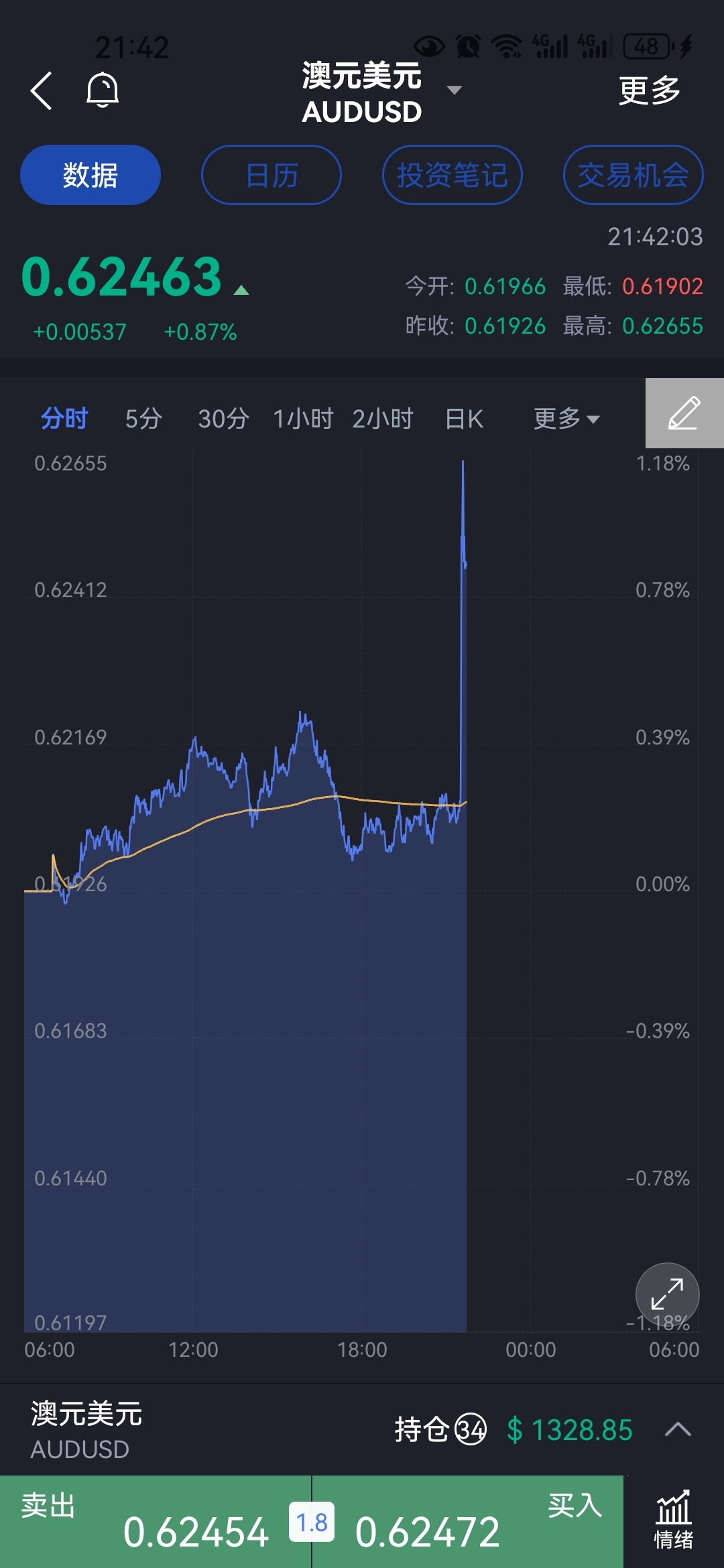Viewport: 724px width, 1568px height.
Task: Expand chart to fullscreen view
Action: (667, 1295)
